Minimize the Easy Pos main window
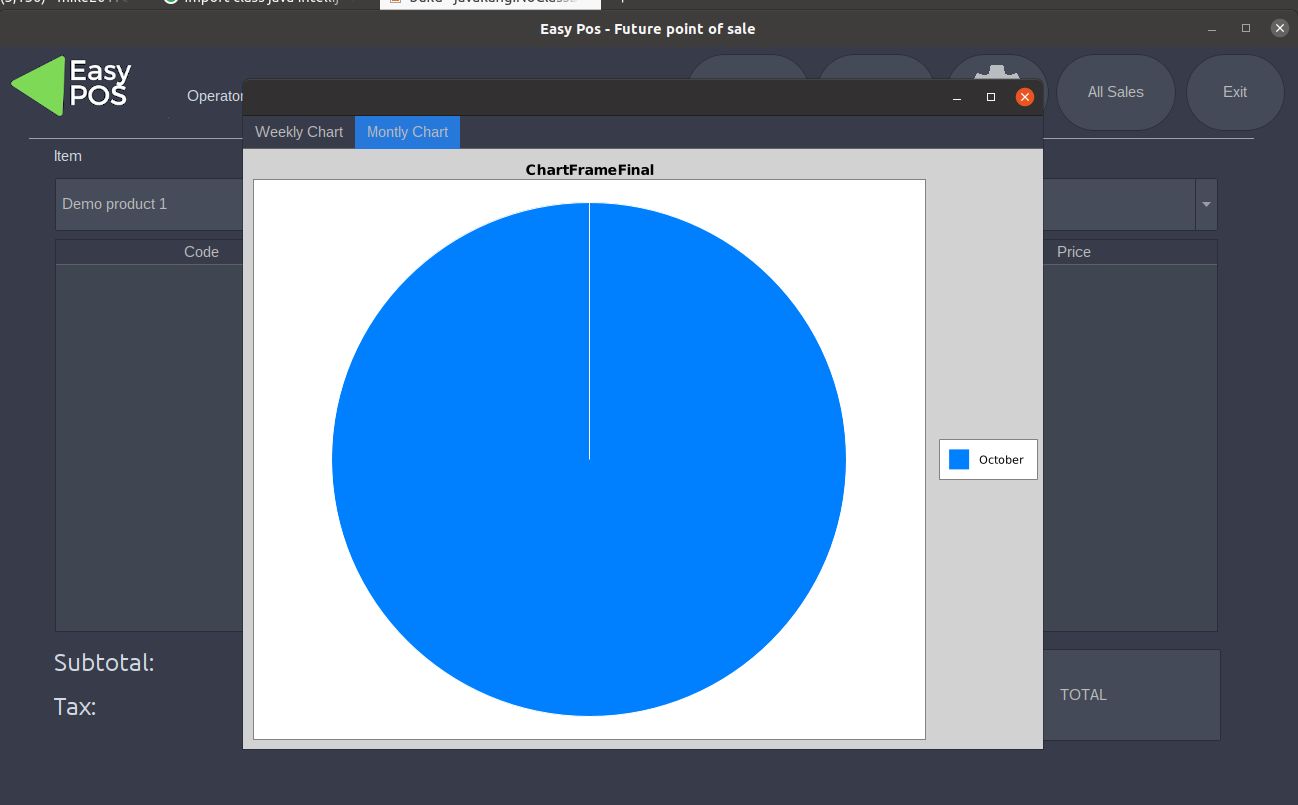The image size is (1298, 805). 1212,29
